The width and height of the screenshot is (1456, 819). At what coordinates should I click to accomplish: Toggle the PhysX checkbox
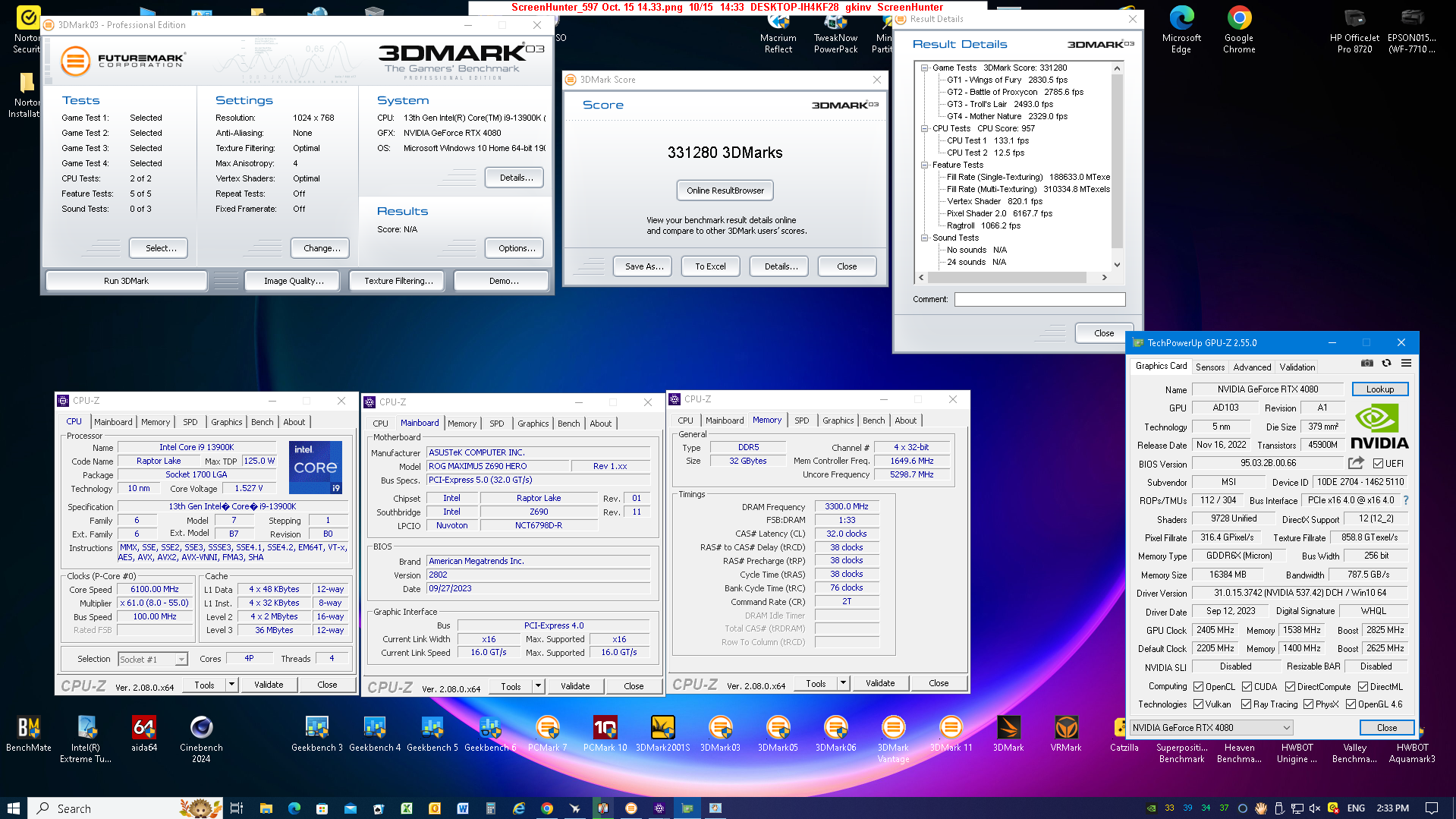(x=1309, y=704)
